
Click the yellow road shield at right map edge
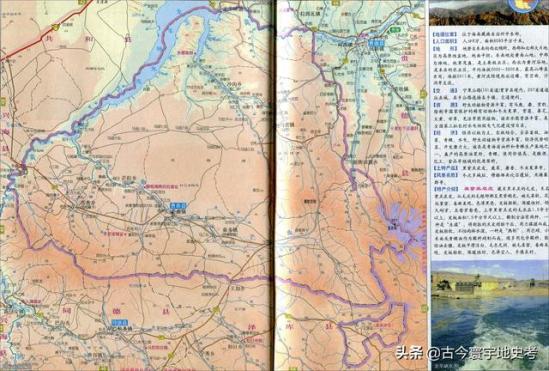[x=423, y=94]
